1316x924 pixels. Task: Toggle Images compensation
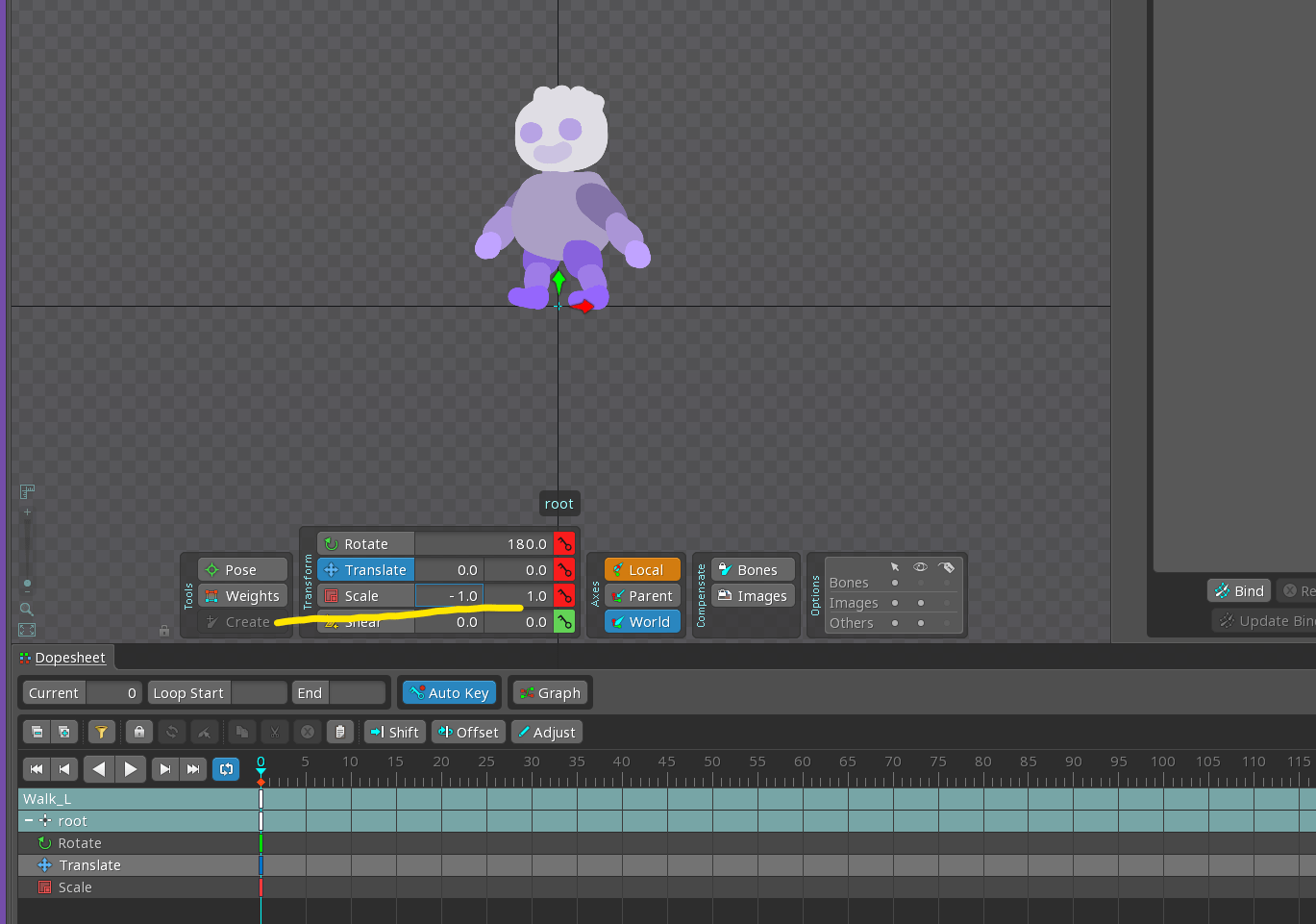[754, 596]
